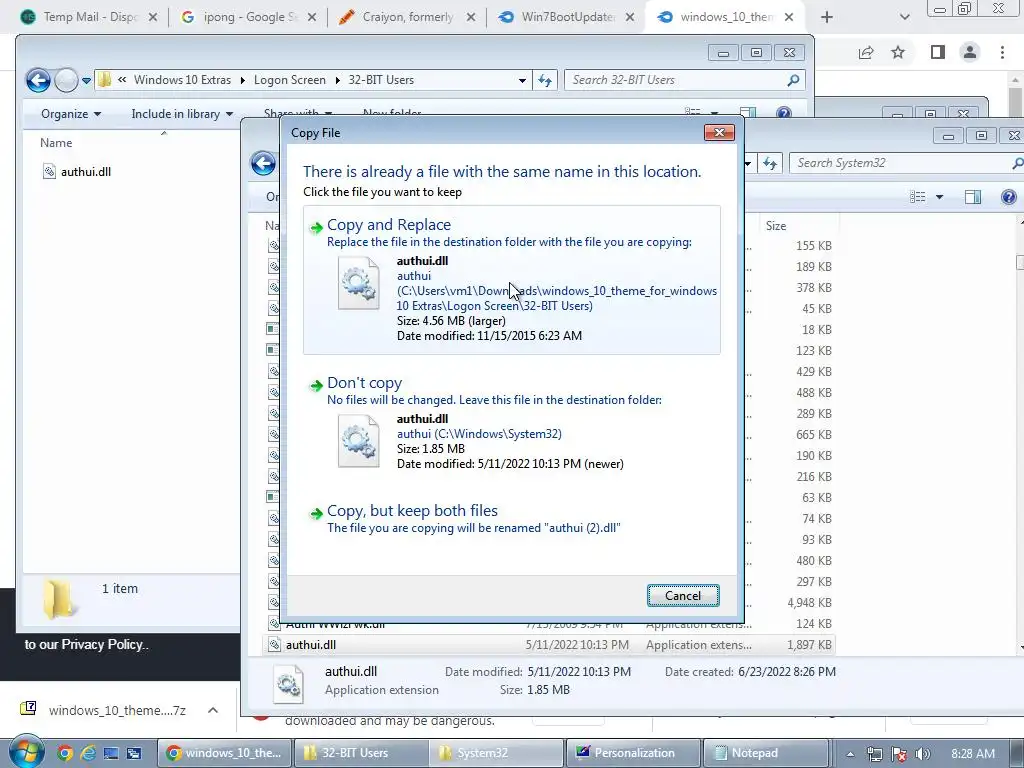Sort by Size column in System32

(x=776, y=226)
